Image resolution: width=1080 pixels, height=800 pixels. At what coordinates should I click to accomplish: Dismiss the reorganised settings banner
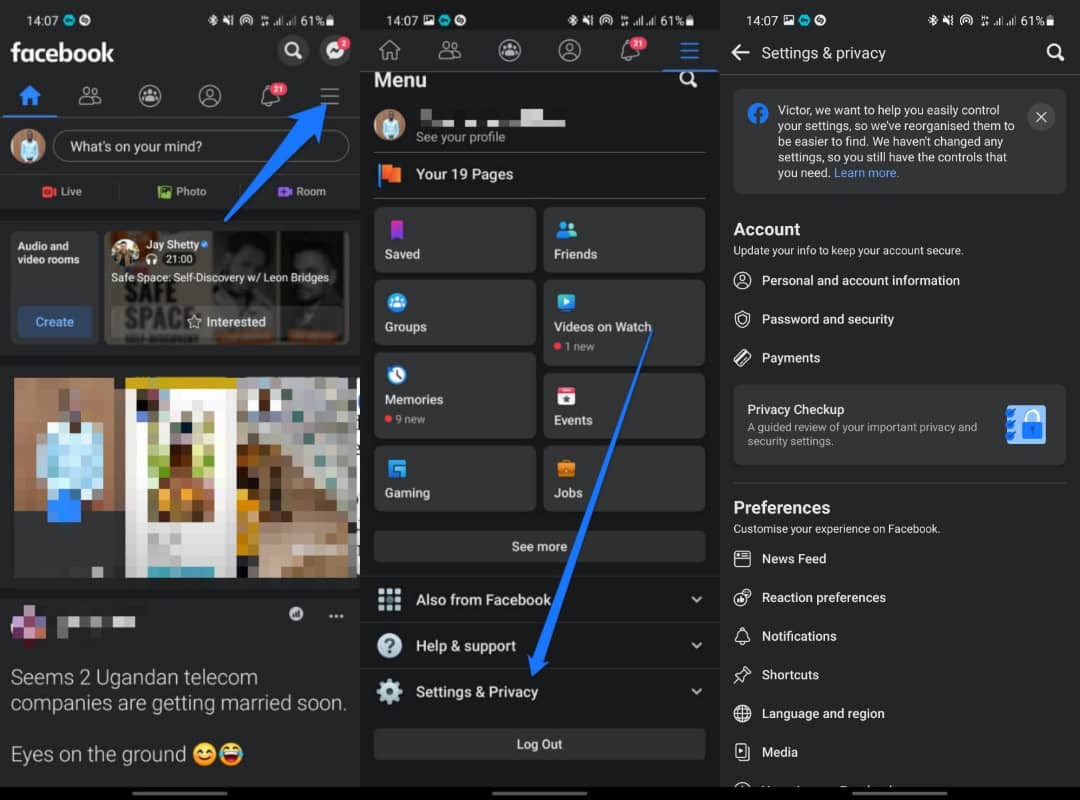click(x=1041, y=117)
